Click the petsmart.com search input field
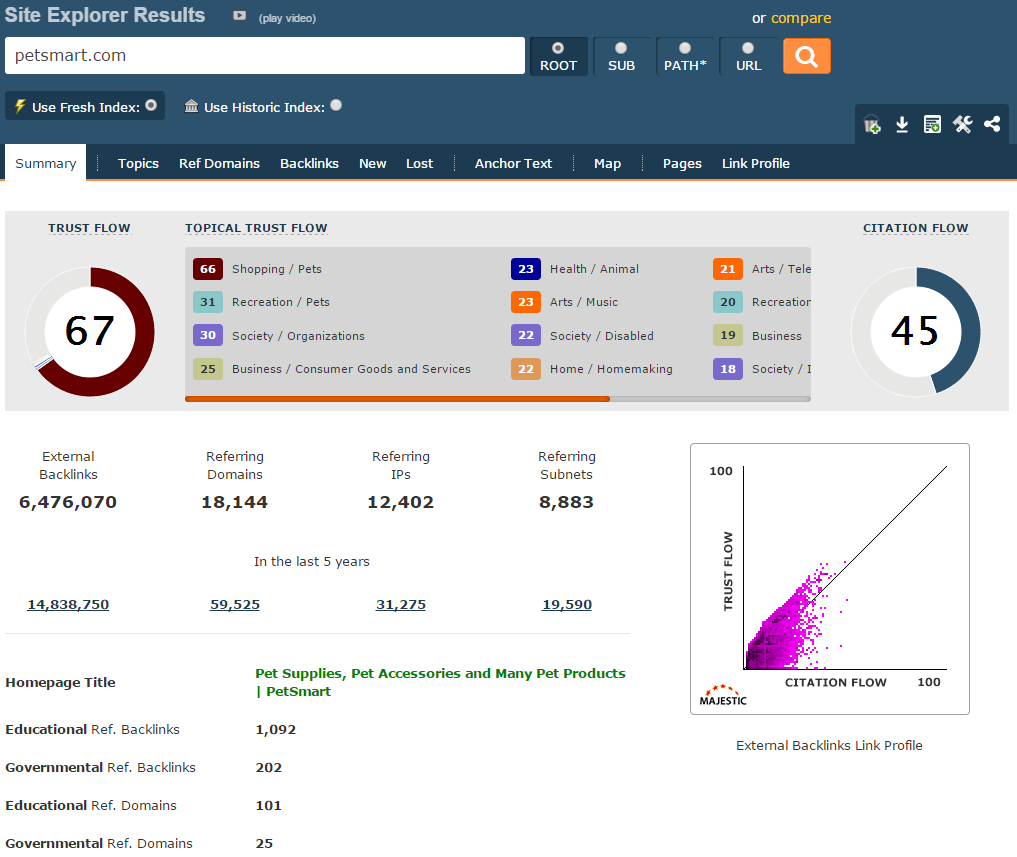This screenshot has height=857, width=1017. tap(265, 56)
